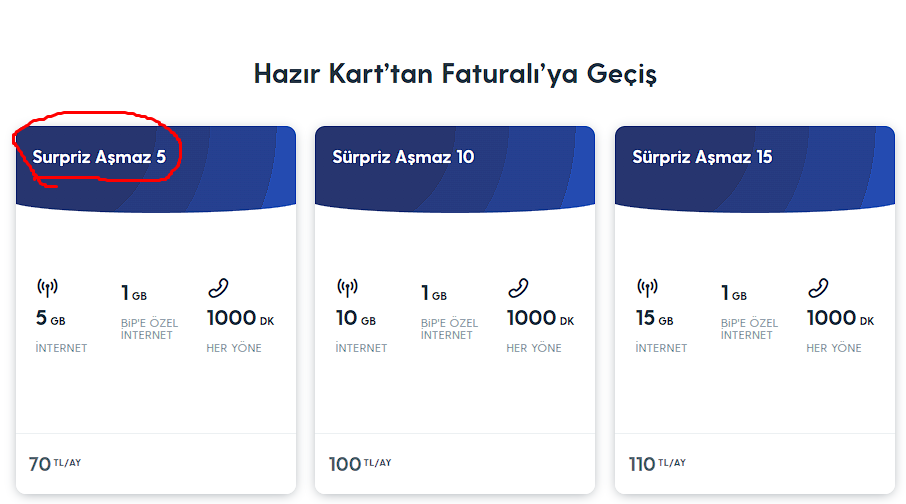Click BiP'e Özel İnternet in the first card
Screen dimensions: 906x504
(146, 328)
